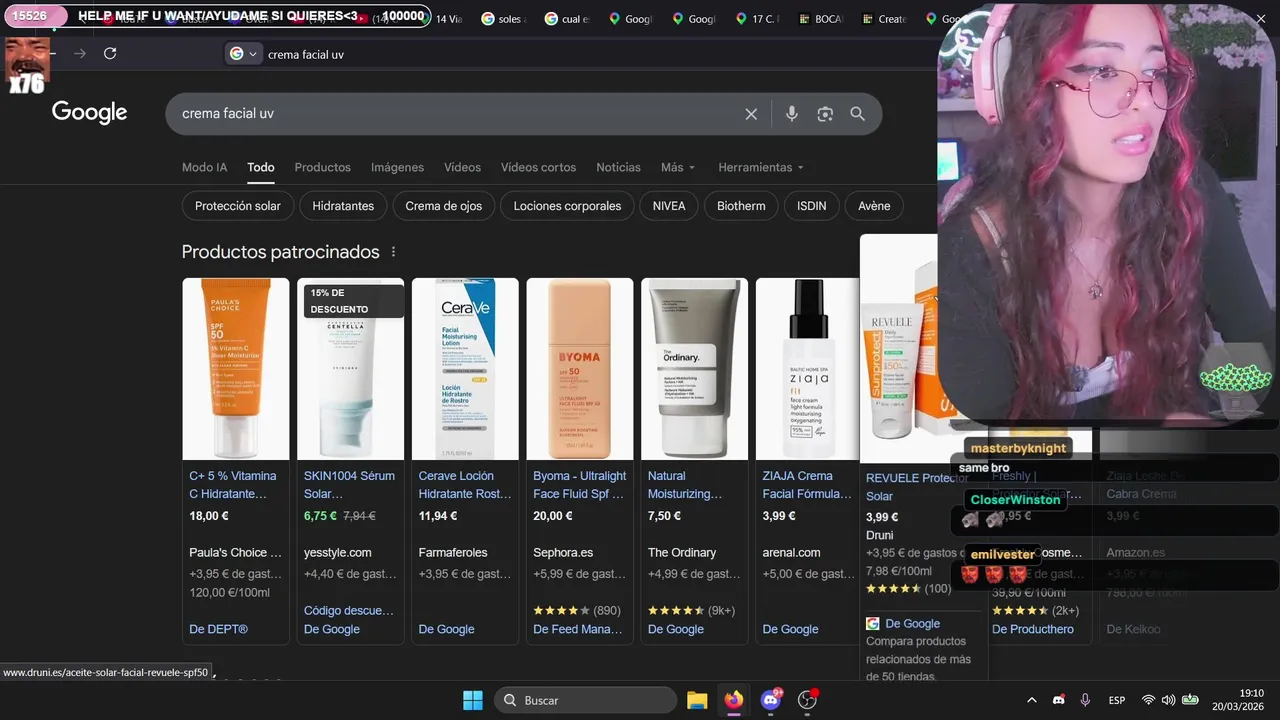Screen dimensions: 1280x720
Task: Select the ISDIN brand chip
Action: coord(812,206)
